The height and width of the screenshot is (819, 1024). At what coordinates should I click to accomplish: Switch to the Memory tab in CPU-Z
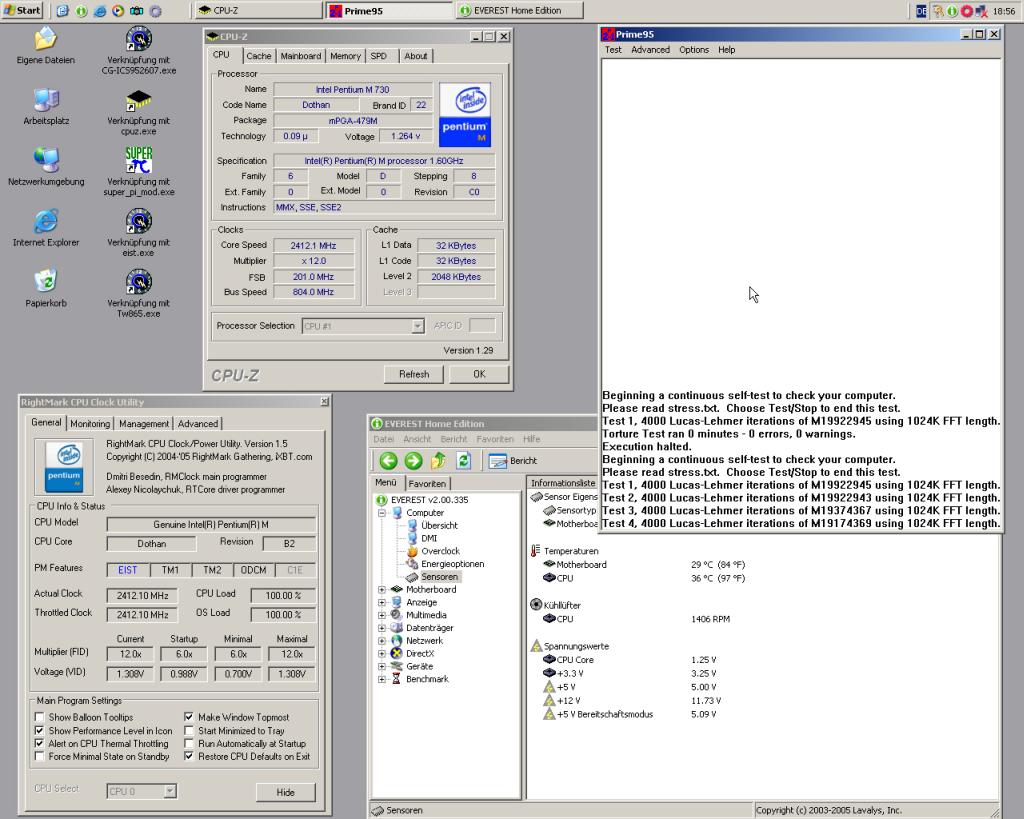[345, 56]
